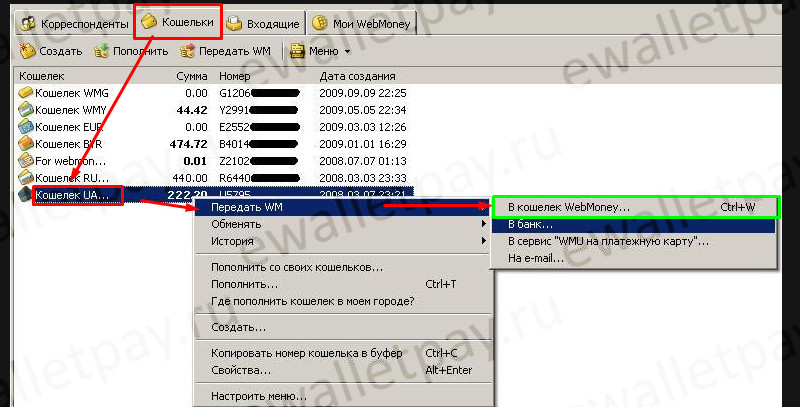The width and height of the screenshot is (800, 407).
Task: Click the date 2009.01.01 16:29
Action: coord(363,144)
